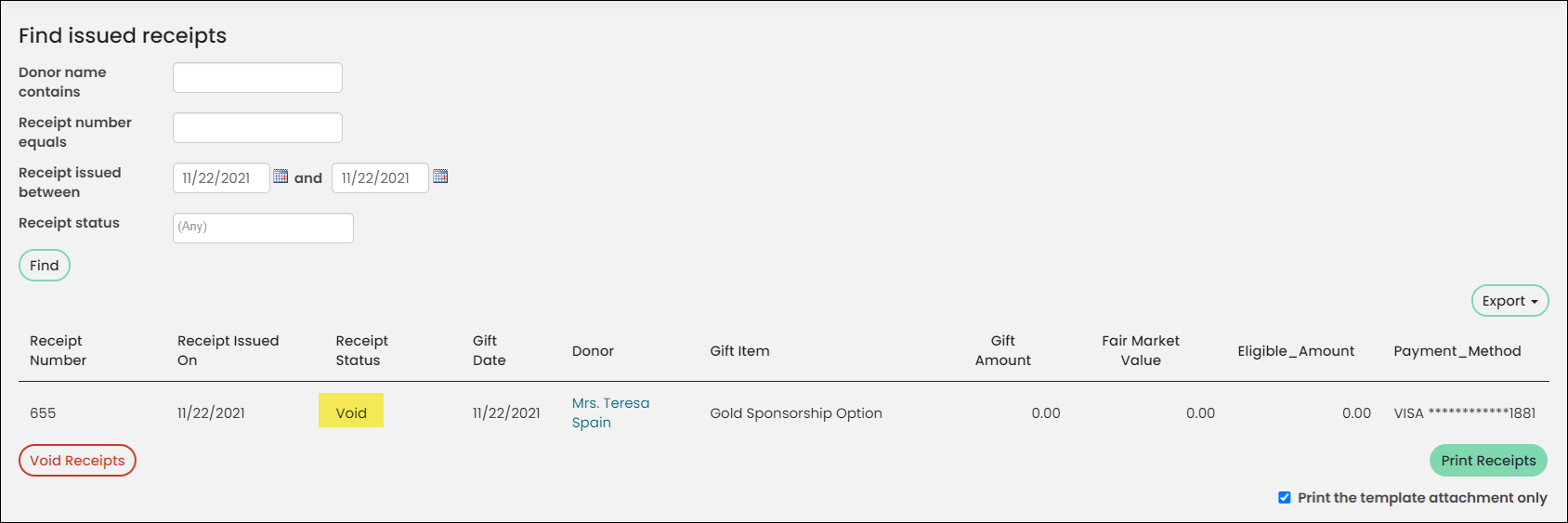Select the highlighted Void status cell
This screenshot has width=1568, height=523.
pyautogui.click(x=351, y=411)
